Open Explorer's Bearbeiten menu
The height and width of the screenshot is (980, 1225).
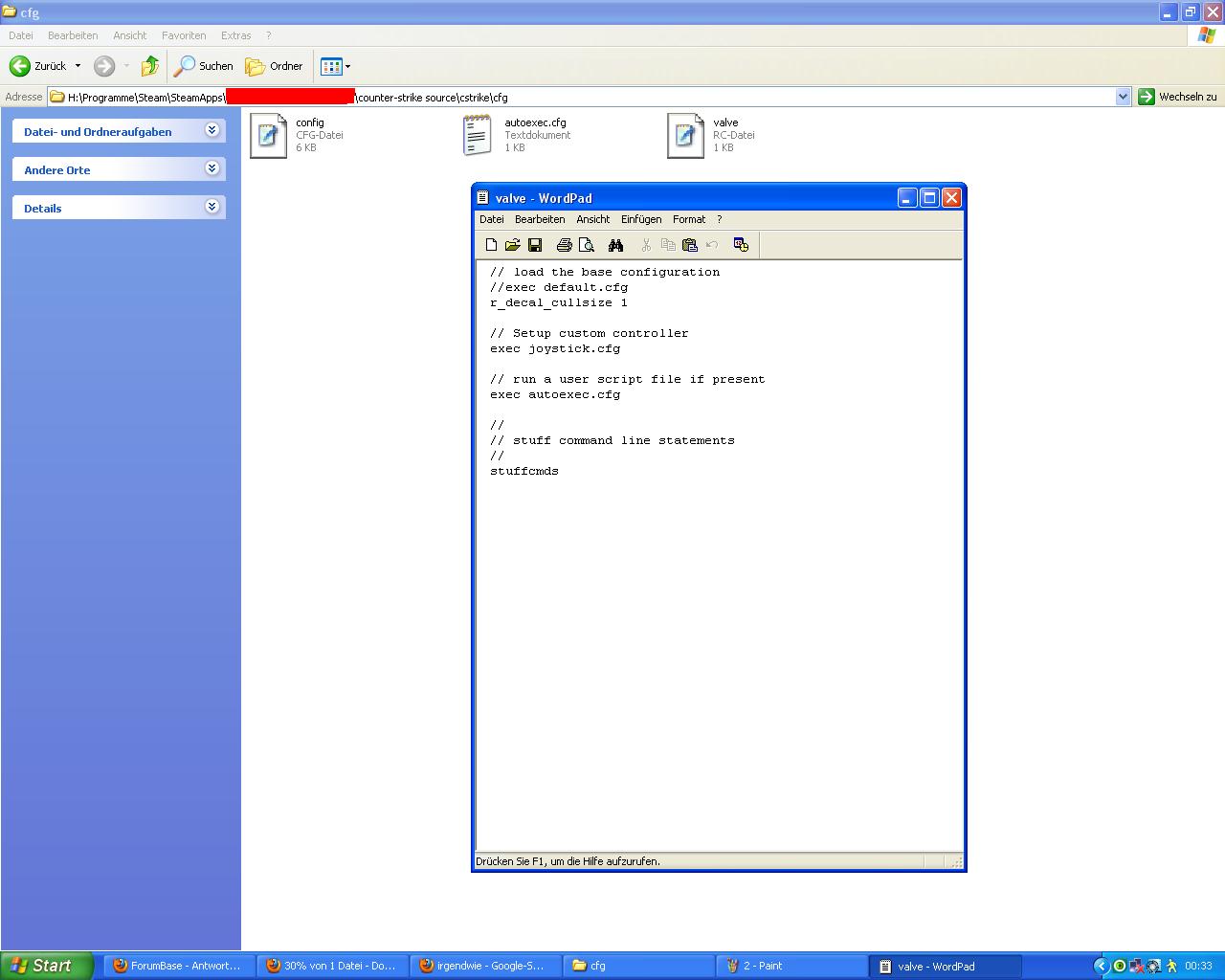[73, 35]
